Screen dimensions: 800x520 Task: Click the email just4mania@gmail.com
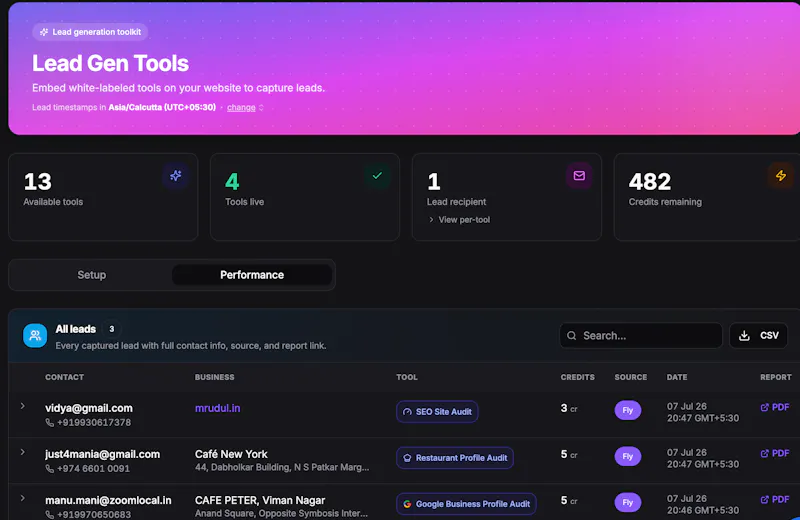pos(103,454)
